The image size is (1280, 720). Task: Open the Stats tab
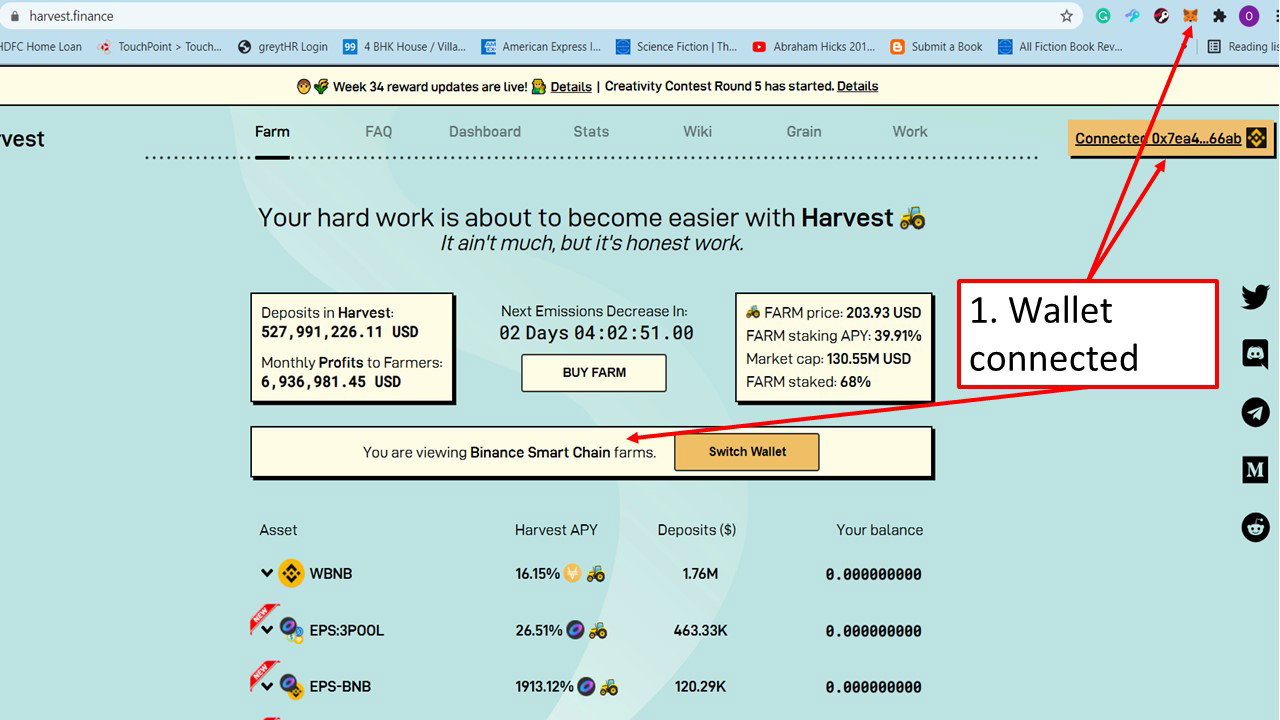591,132
